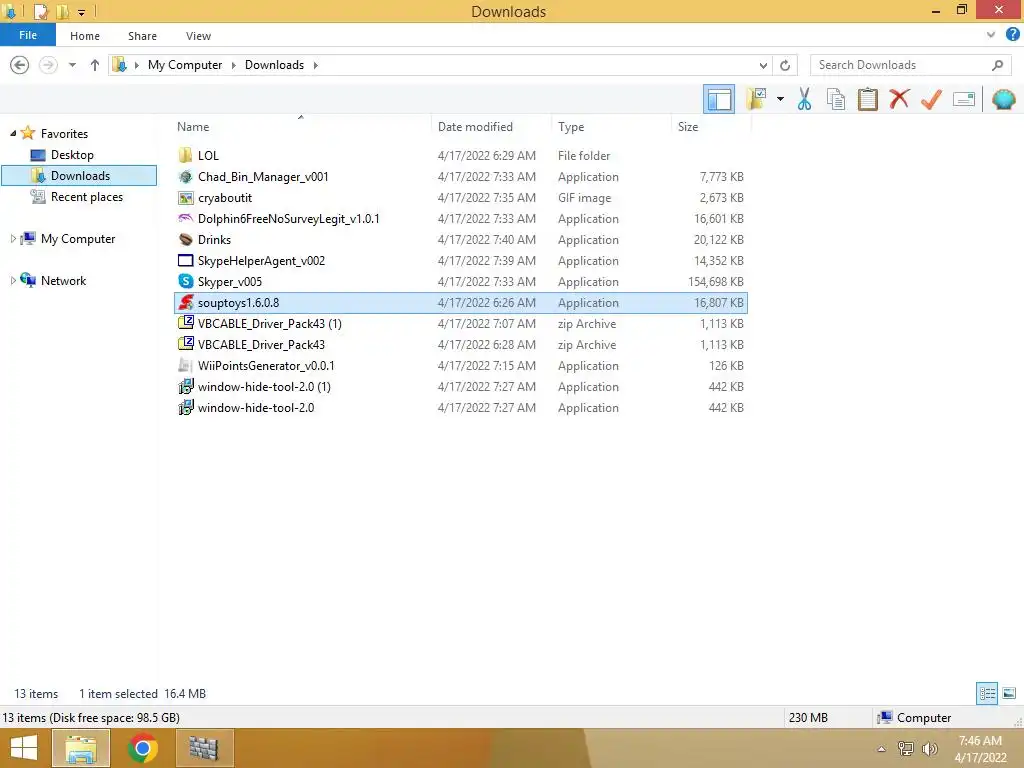Click the brick wall app in the taskbar
The height and width of the screenshot is (768, 1024).
(204, 748)
